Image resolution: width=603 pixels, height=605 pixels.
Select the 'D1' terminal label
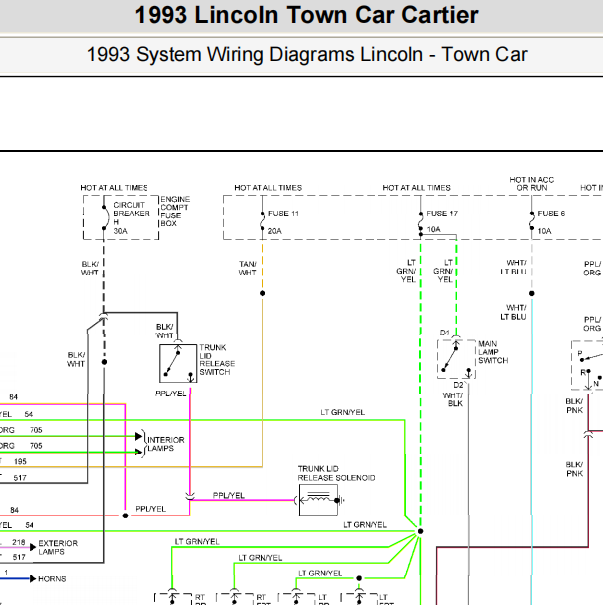coord(444,333)
